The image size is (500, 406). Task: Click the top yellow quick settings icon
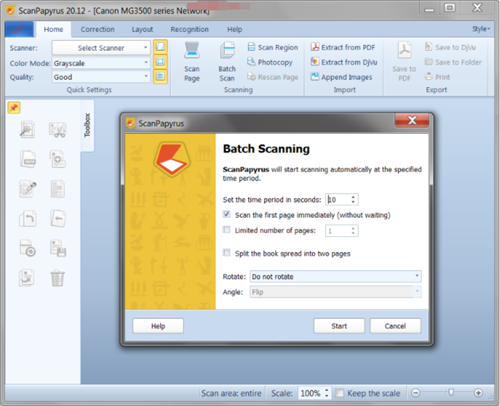[x=160, y=46]
